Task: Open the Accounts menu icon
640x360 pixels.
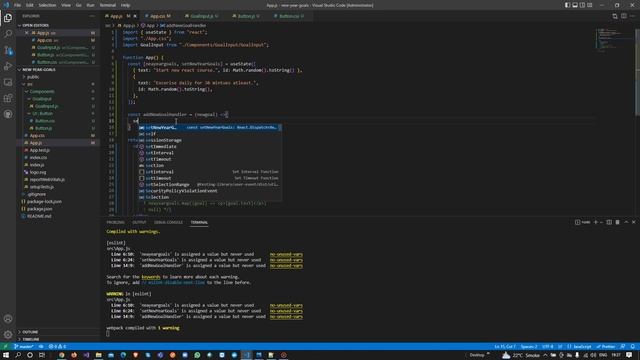Action: coord(8,319)
